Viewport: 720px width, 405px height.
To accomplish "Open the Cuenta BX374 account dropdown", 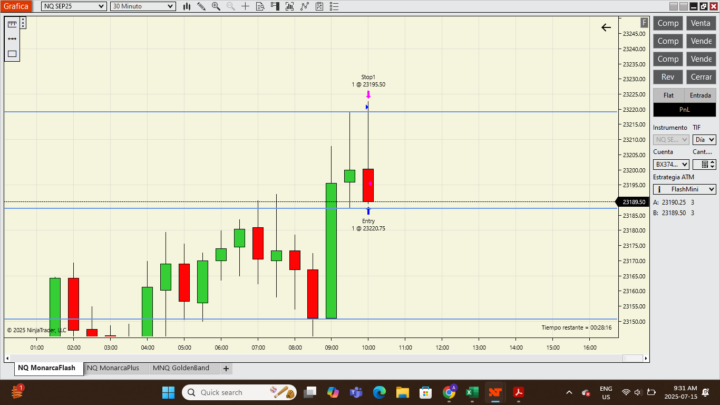I will (x=671, y=164).
